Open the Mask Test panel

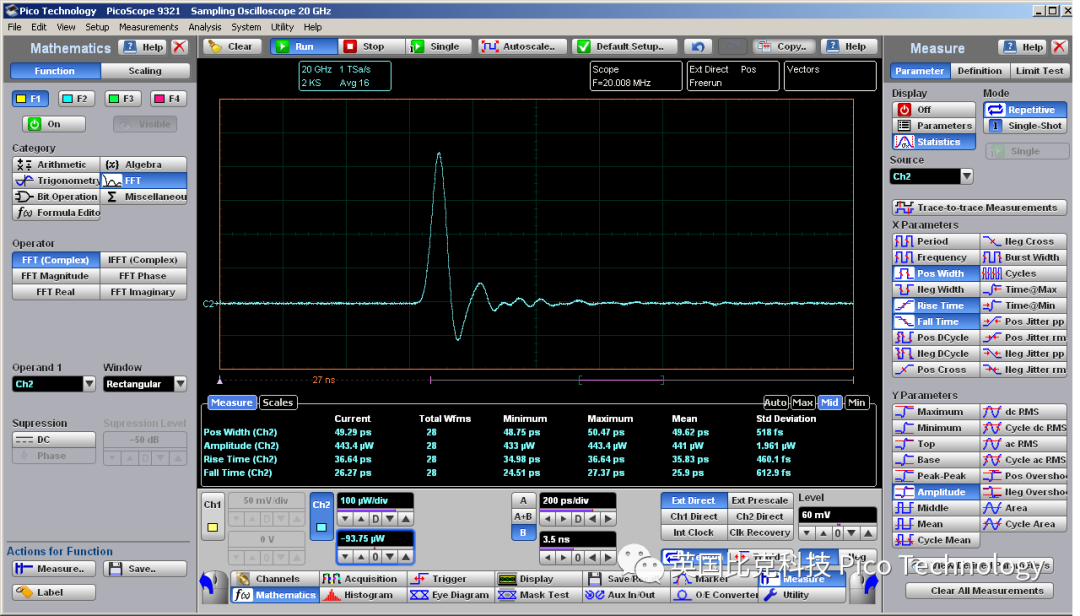tap(537, 594)
